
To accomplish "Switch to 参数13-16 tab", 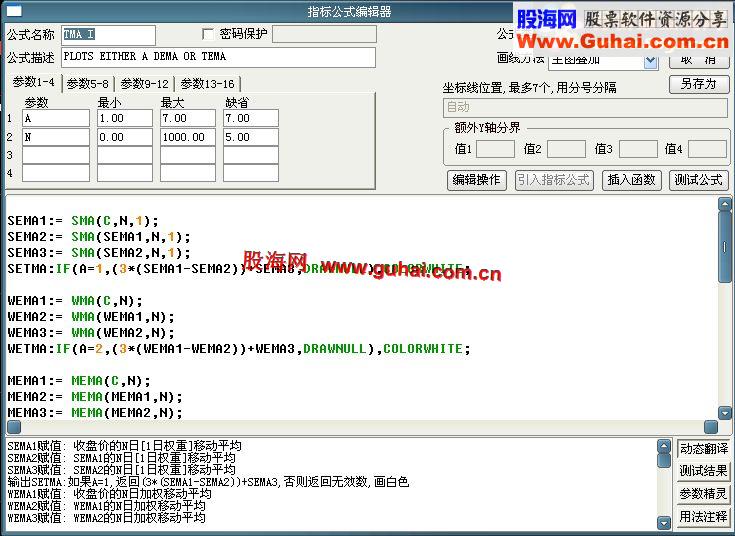I will coord(208,84).
